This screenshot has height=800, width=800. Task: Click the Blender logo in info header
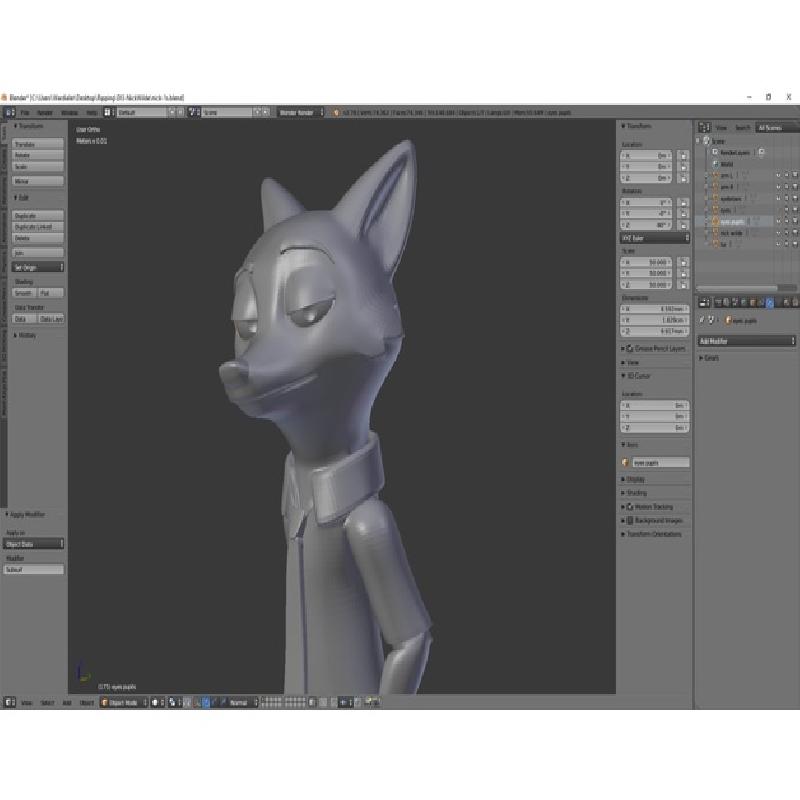335,112
